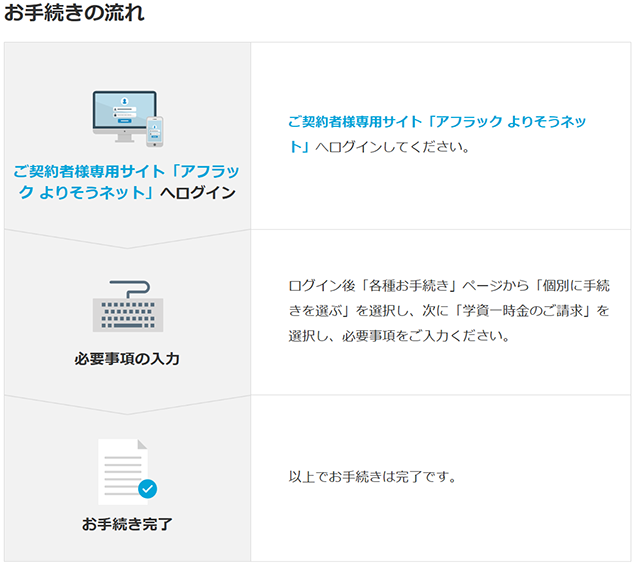Click the user avatar on the monitor screen
Screen dimensions: 634x564
click(x=124, y=101)
